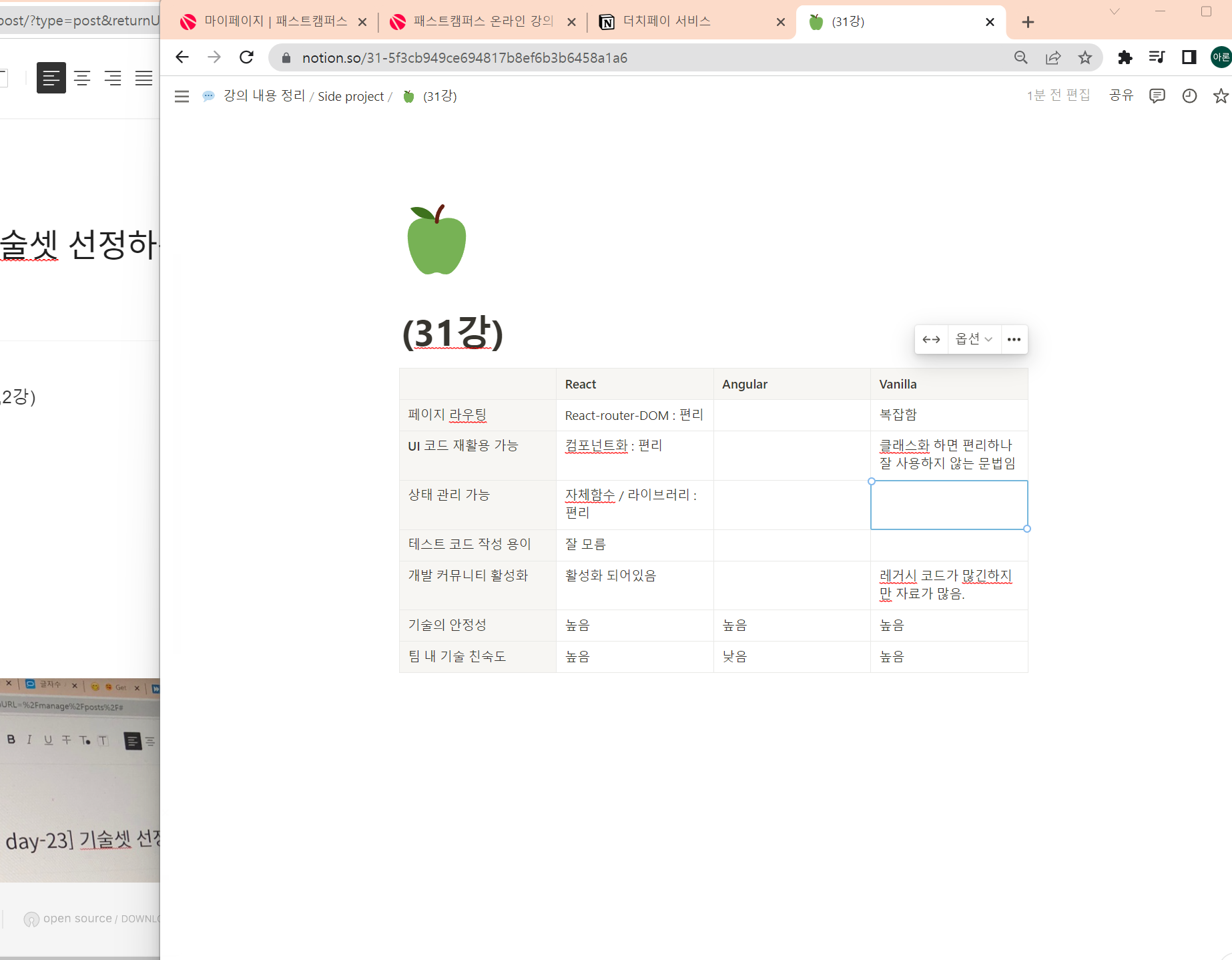Select the Vanilla header cell
Screen dimensions: 1232x960
[x=949, y=384]
